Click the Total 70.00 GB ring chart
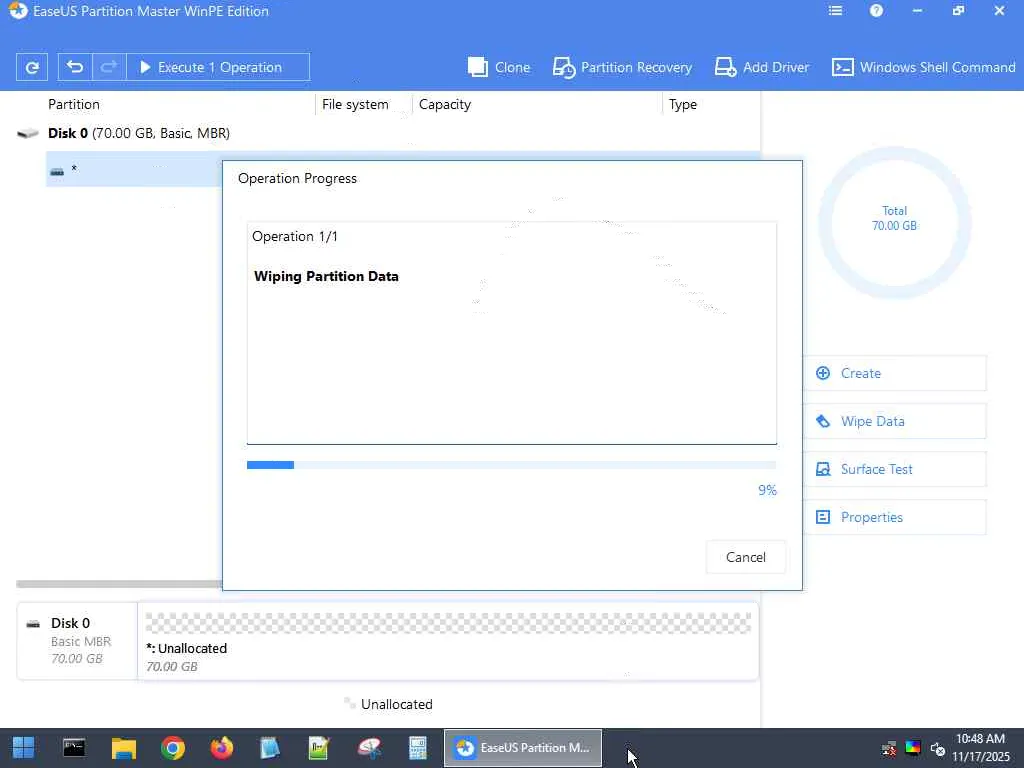Image resolution: width=1024 pixels, height=768 pixels. [895, 223]
